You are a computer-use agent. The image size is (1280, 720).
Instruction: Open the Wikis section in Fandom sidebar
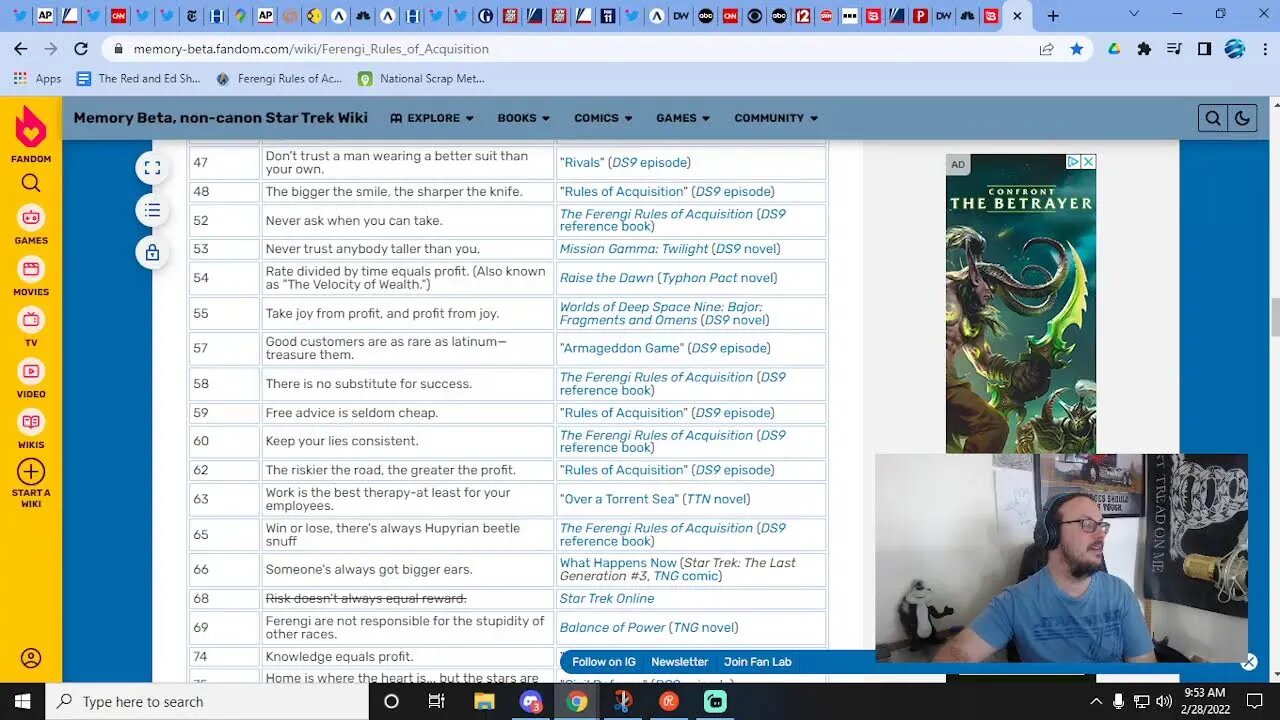pyautogui.click(x=31, y=430)
